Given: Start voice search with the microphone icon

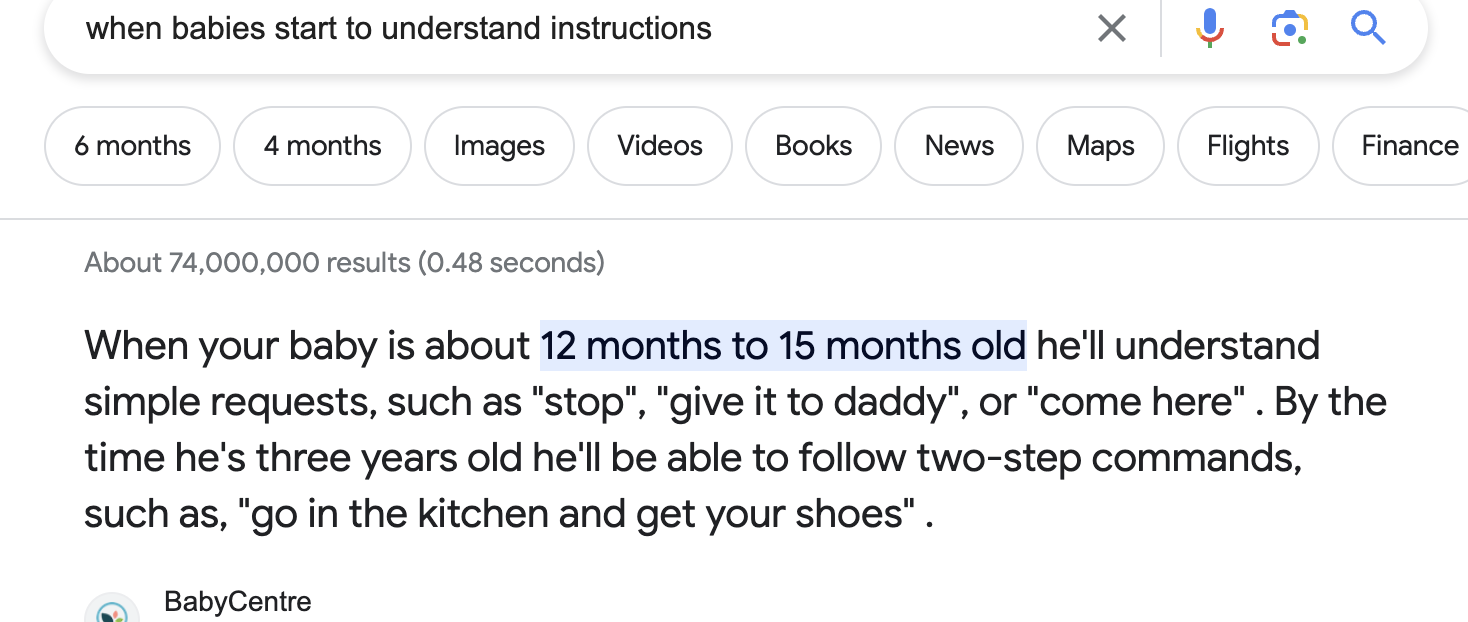Looking at the screenshot, I should pos(1209,29).
